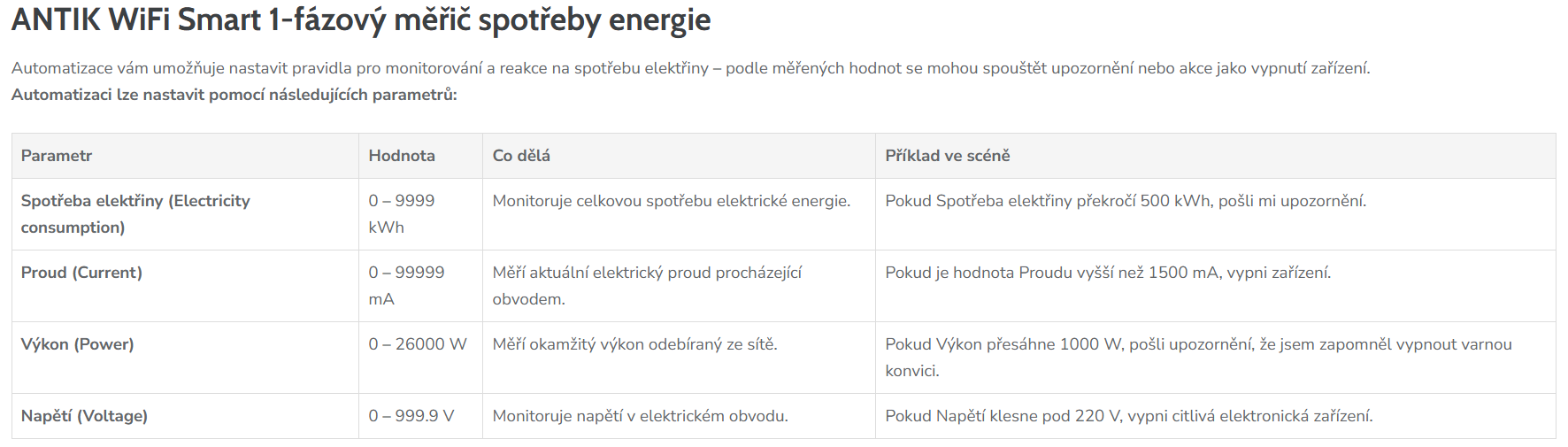Select the Spotřeba elektřiny (Electricity consumption) cell
This screenshot has height=447, width=1568.
[x=135, y=214]
